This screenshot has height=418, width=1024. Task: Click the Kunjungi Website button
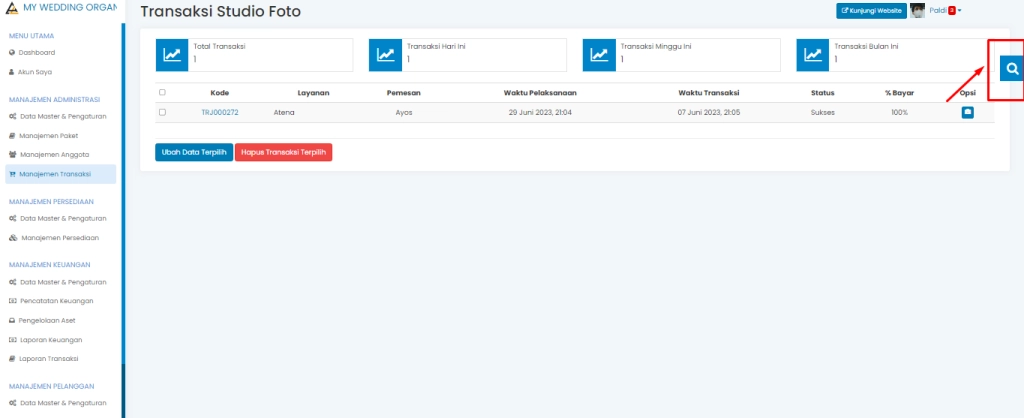coord(870,11)
